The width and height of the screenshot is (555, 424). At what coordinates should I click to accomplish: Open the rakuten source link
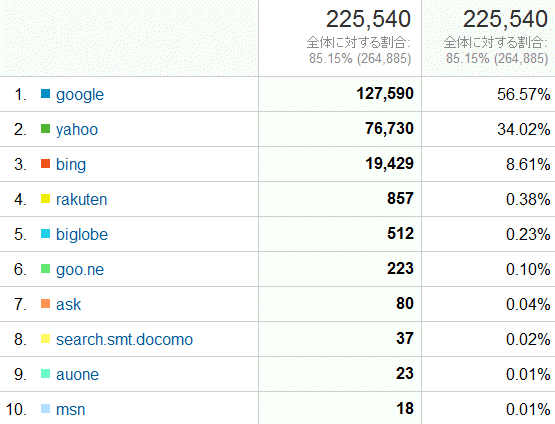81,199
